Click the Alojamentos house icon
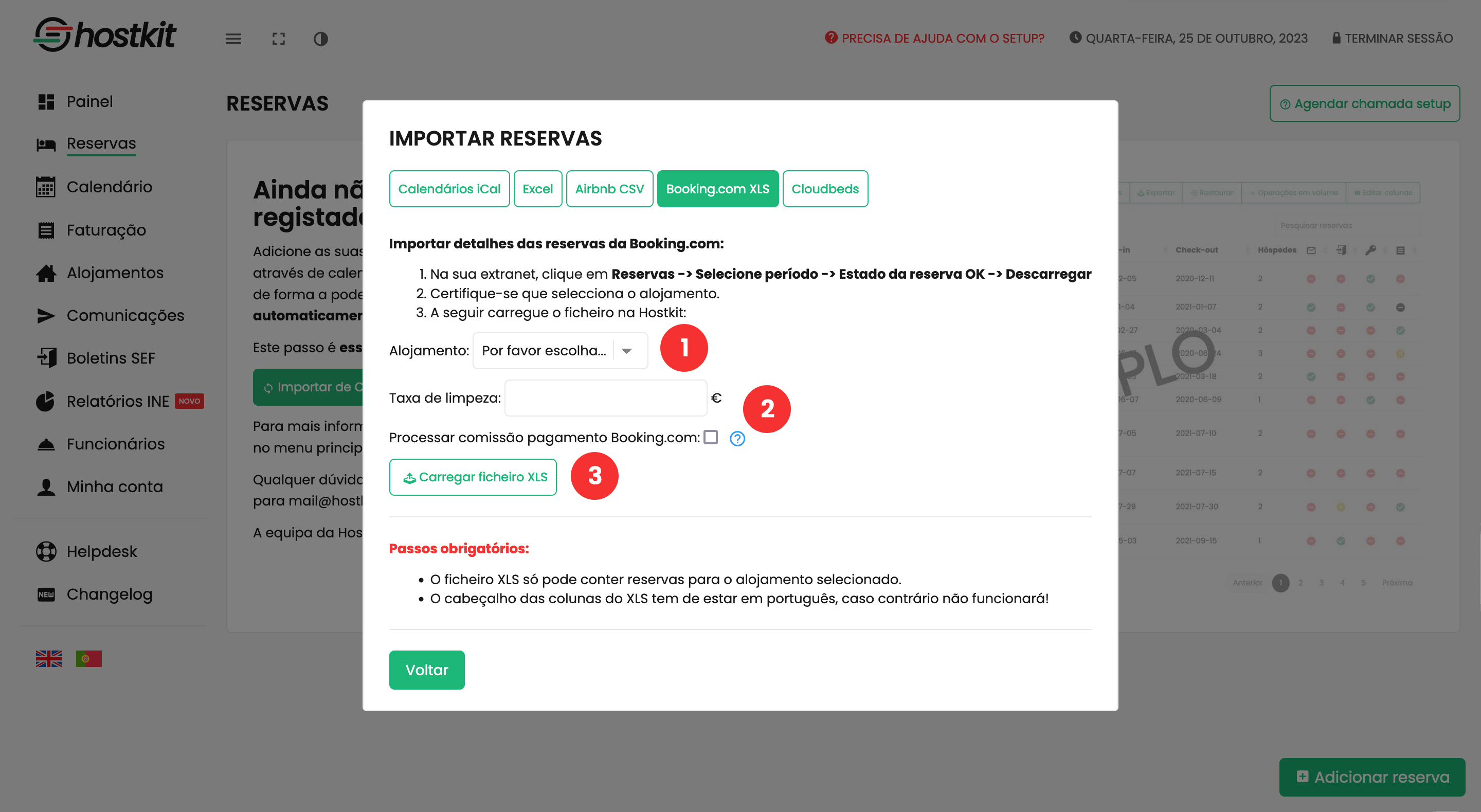The width and height of the screenshot is (1481, 812). click(46, 273)
